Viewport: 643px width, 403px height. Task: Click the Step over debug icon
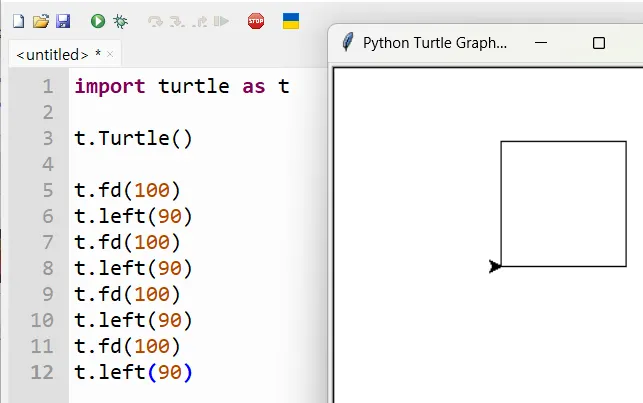[155, 21]
